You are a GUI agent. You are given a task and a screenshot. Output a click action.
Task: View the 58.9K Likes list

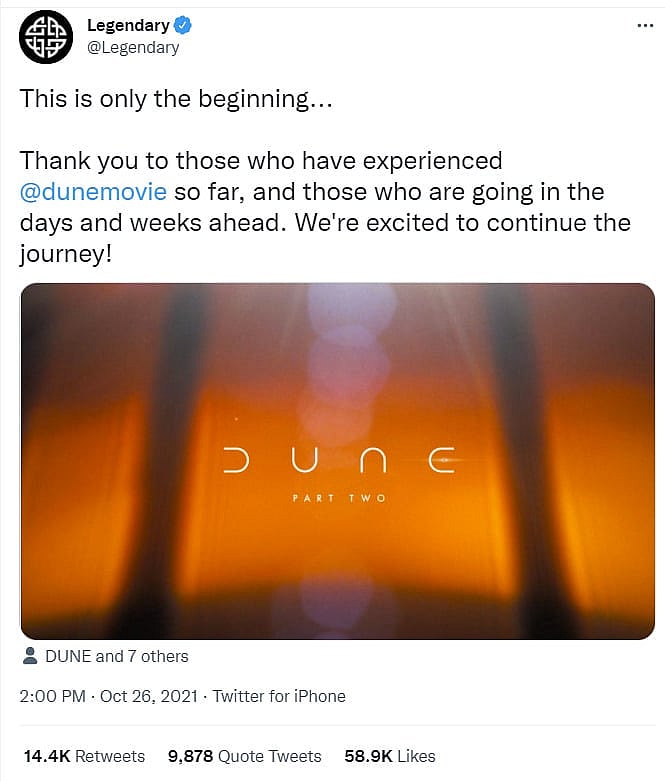(391, 756)
